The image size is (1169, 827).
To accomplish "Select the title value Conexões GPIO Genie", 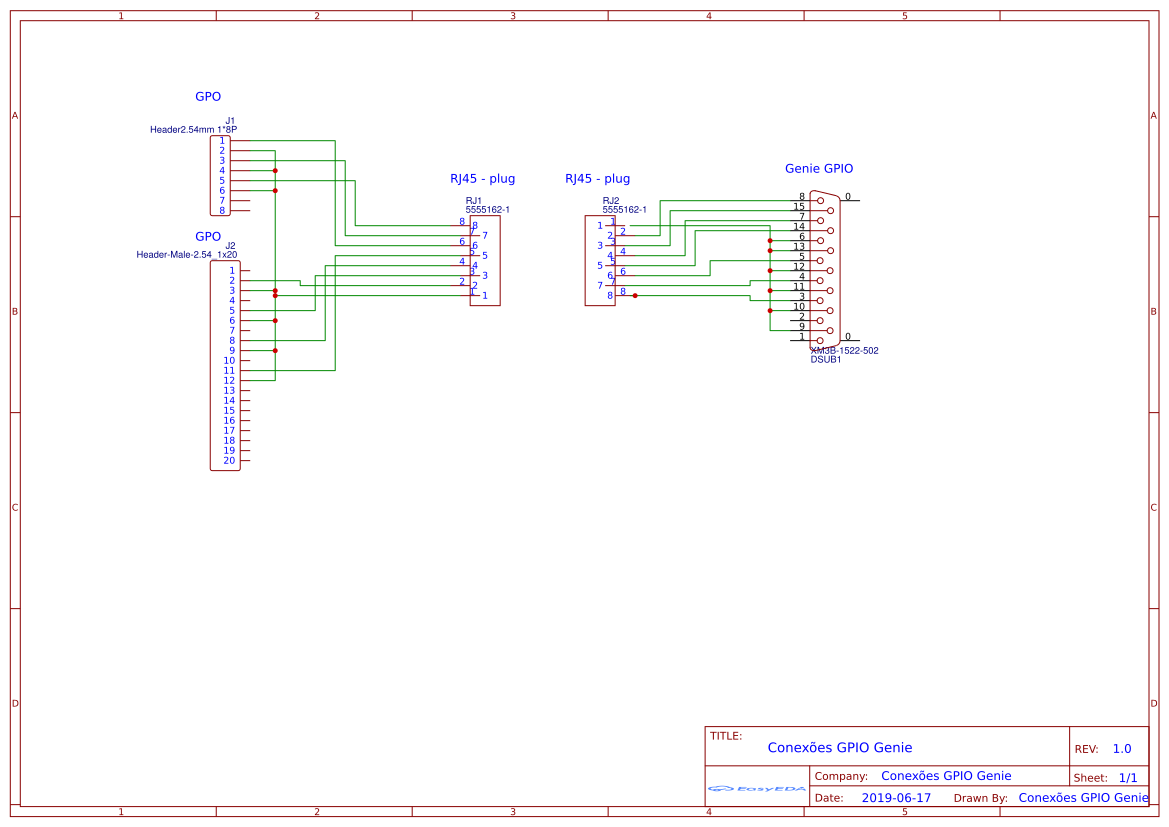I will click(x=839, y=748).
